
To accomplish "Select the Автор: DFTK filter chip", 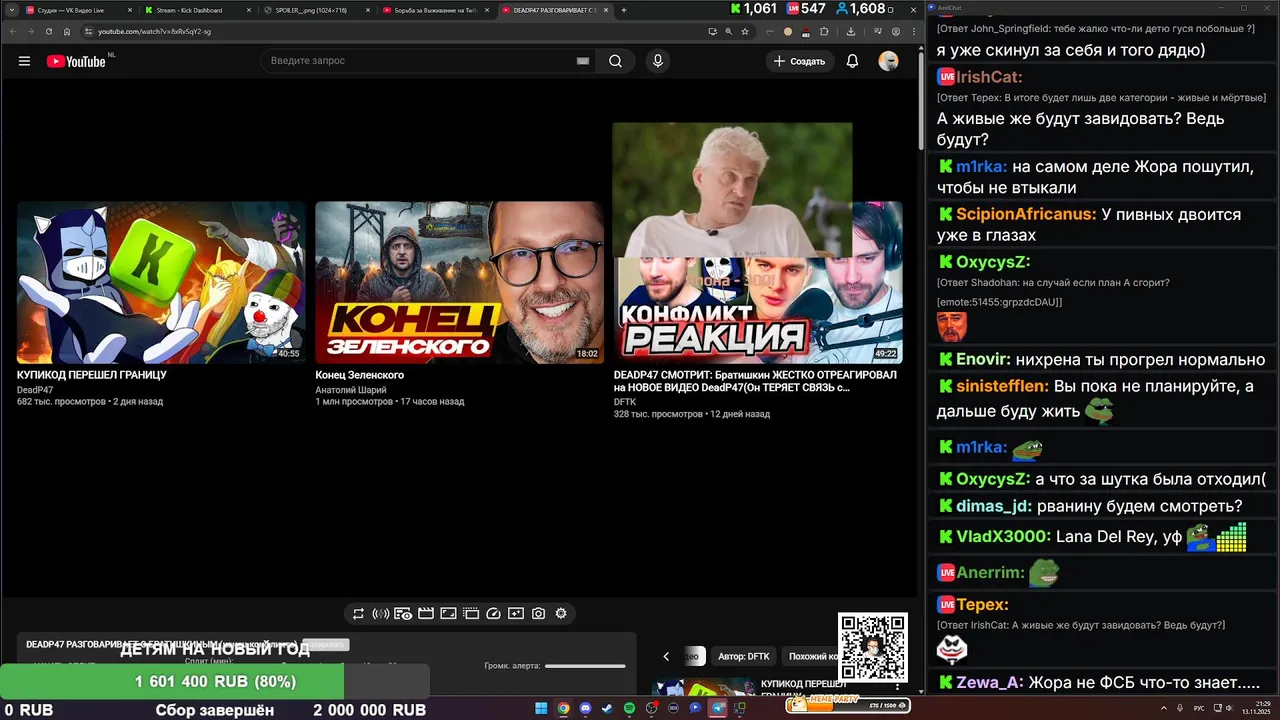I will (x=744, y=657).
